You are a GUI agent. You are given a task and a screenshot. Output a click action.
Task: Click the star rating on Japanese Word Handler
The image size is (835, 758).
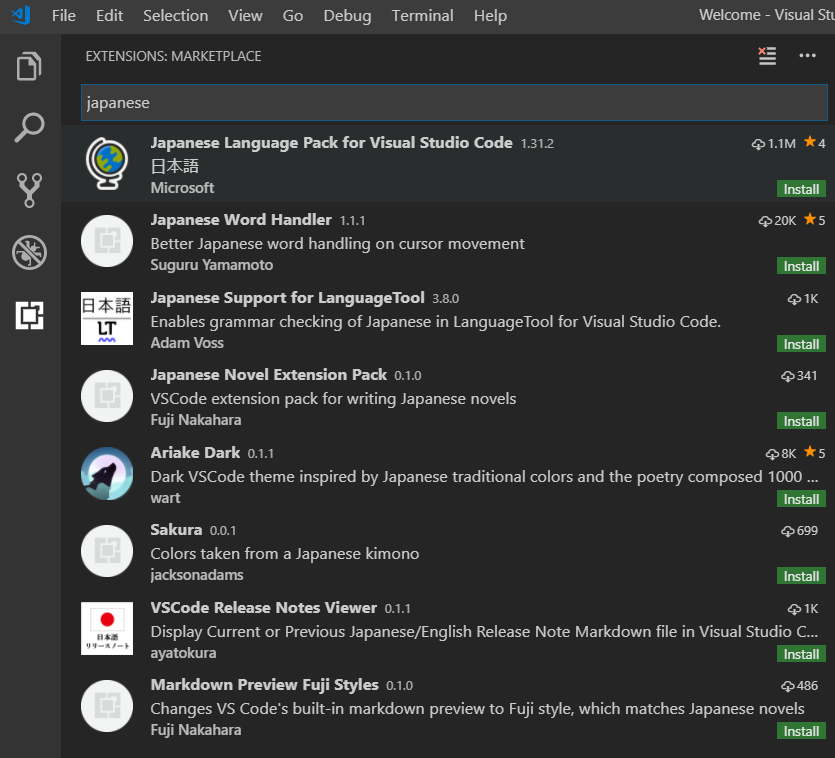815,219
